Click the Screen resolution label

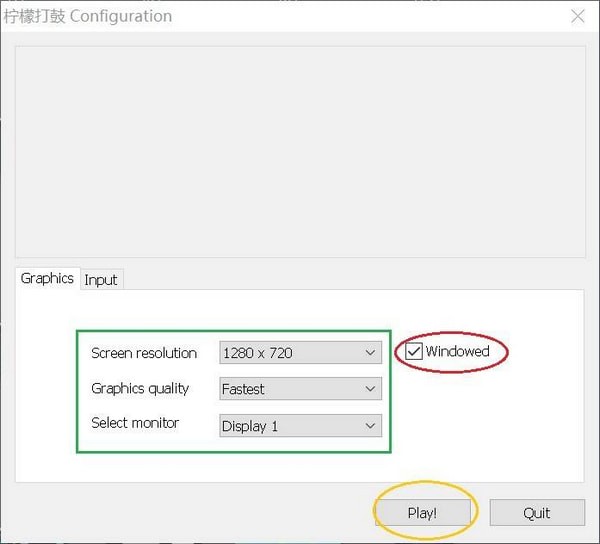(144, 353)
